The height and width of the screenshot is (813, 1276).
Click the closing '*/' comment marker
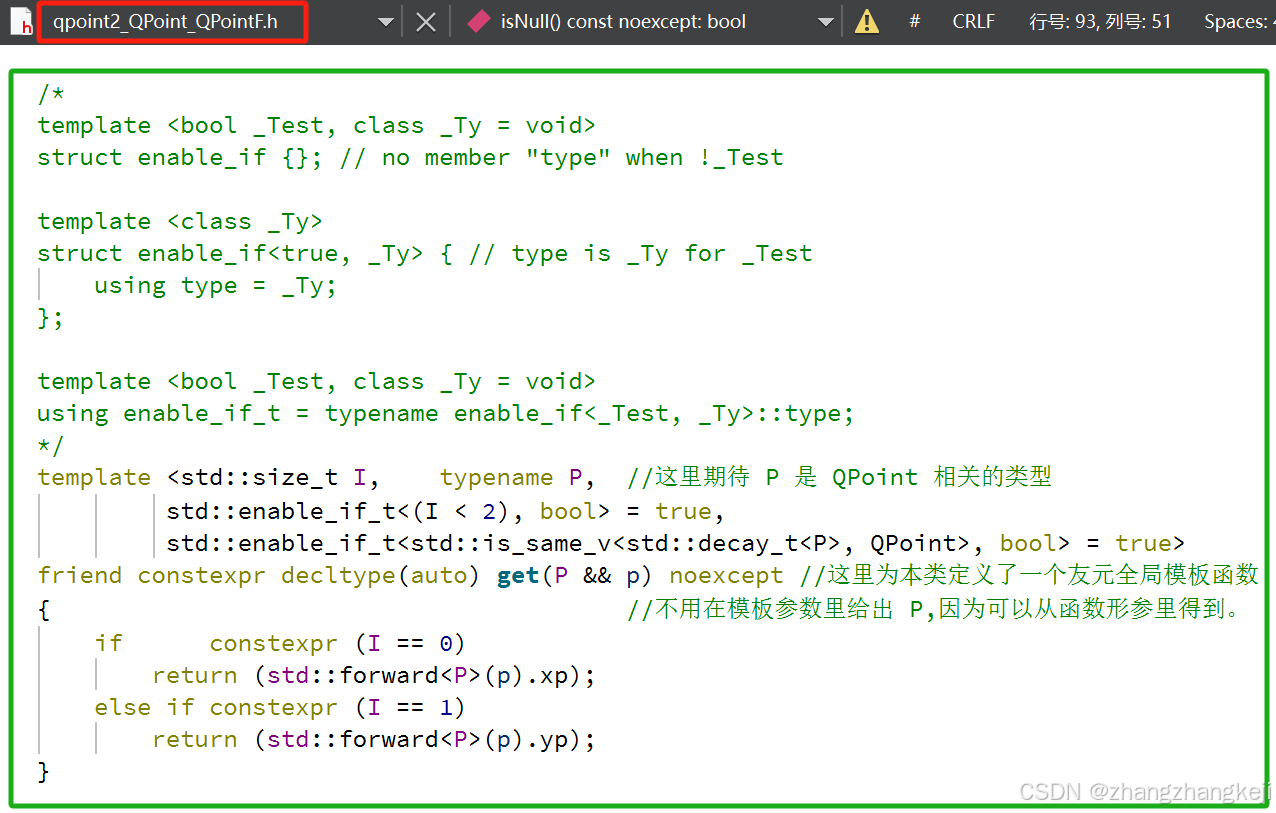[51, 446]
